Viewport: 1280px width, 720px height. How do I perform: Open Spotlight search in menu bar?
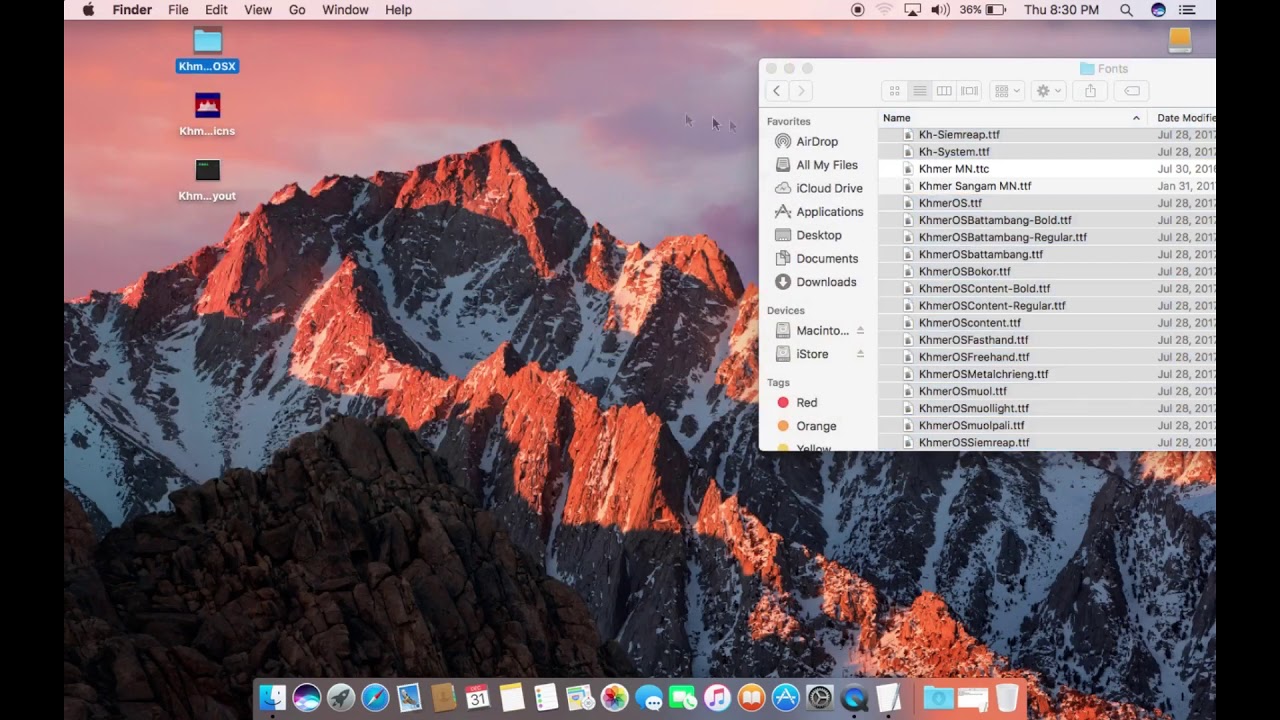click(x=1126, y=10)
